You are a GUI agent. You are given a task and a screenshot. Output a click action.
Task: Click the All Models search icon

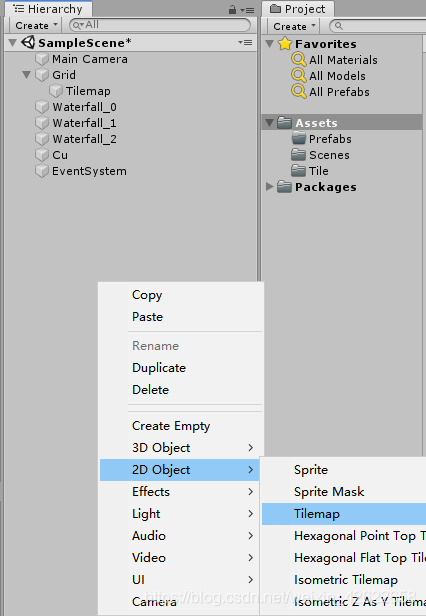299,75
